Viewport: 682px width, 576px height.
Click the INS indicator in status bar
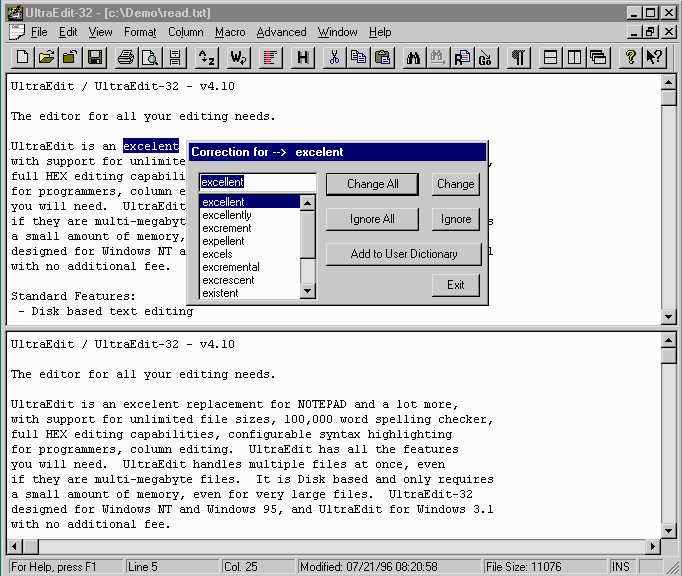tap(621, 567)
